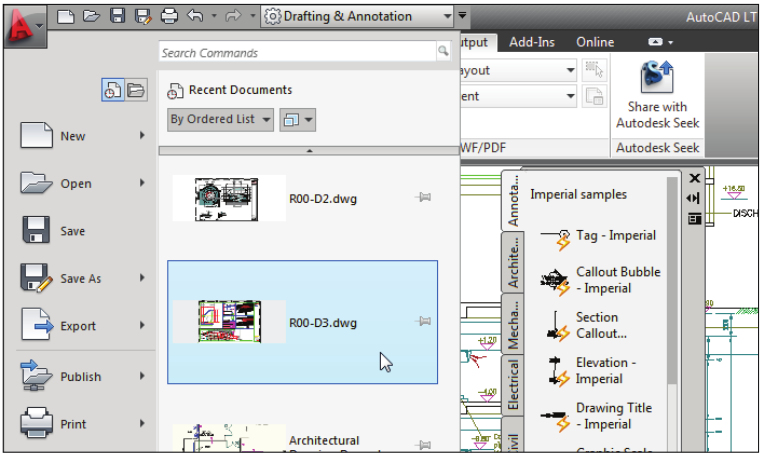Toggle the Open Documents view button
761x454 pixels.
click(x=136, y=90)
